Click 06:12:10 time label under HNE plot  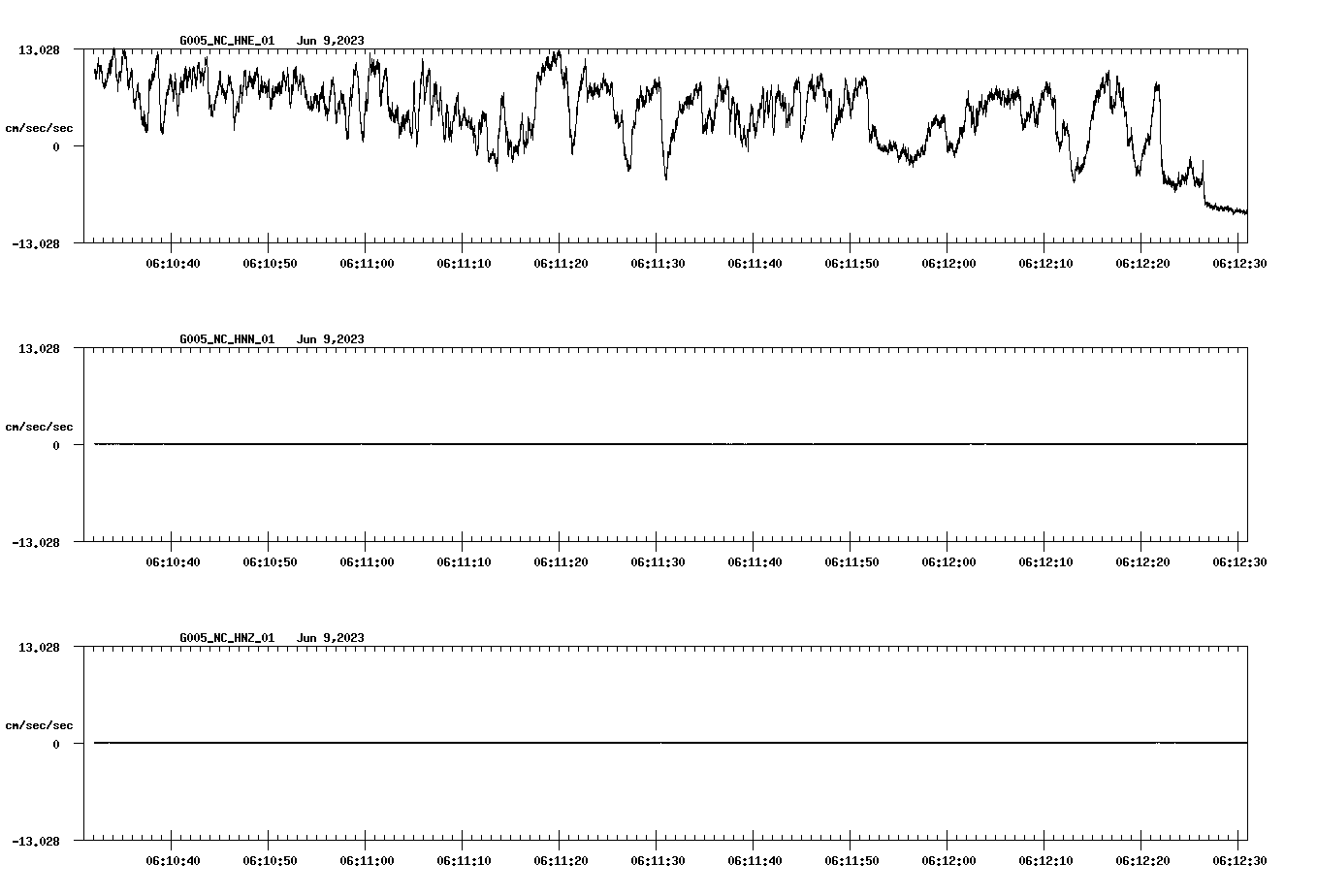pyautogui.click(x=1046, y=264)
